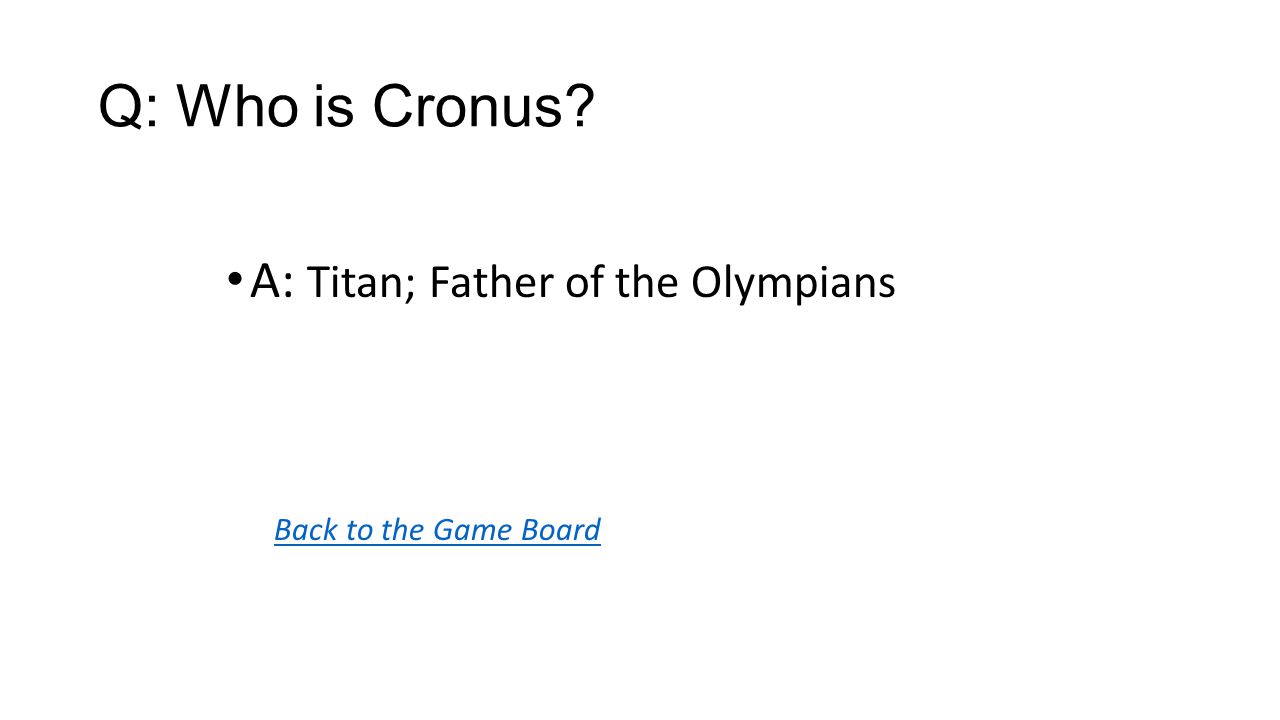Click the word Titan in the answer
The image size is (1280, 720).
[355, 283]
